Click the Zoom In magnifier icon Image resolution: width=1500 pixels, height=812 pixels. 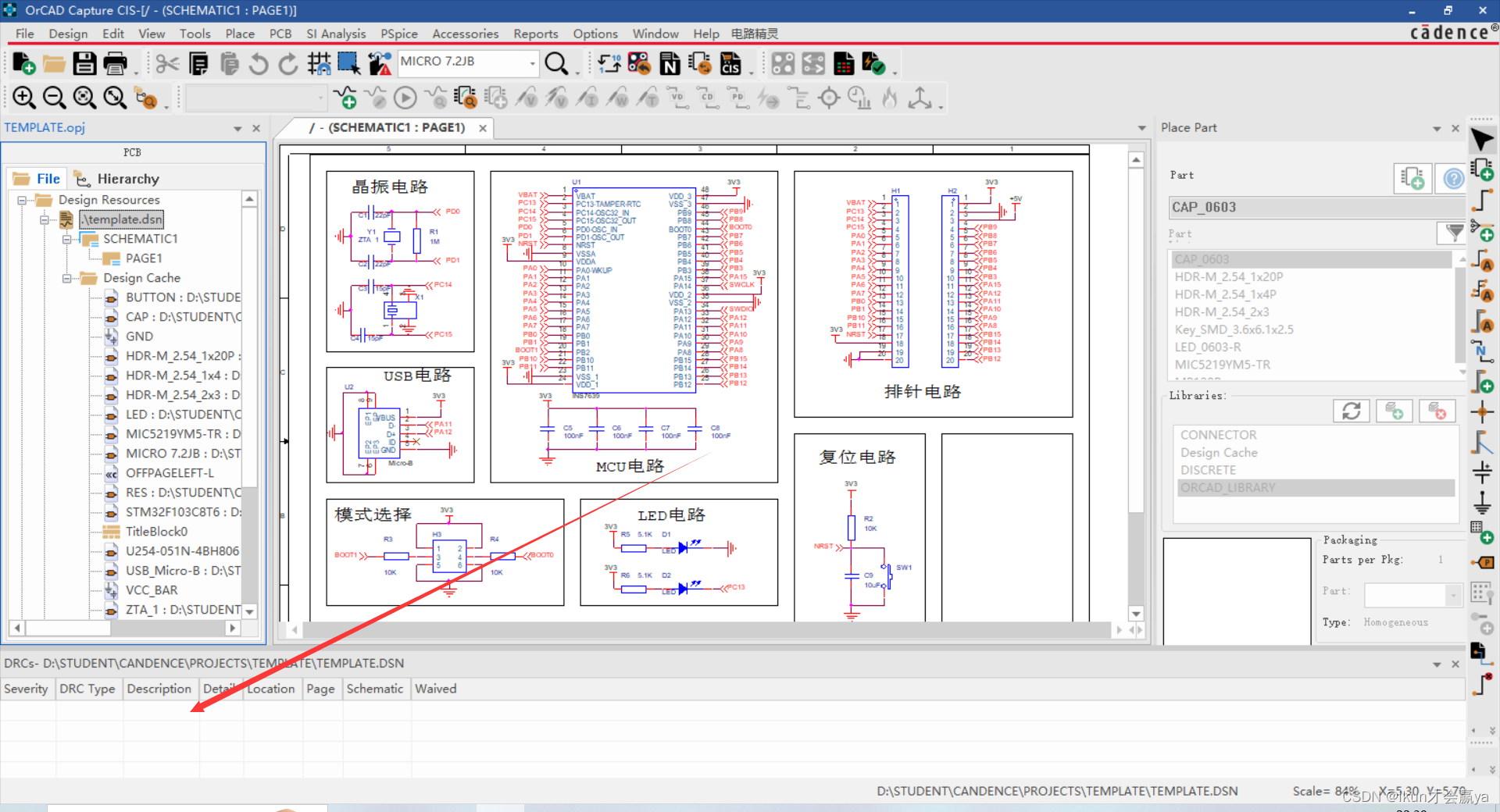tap(23, 98)
